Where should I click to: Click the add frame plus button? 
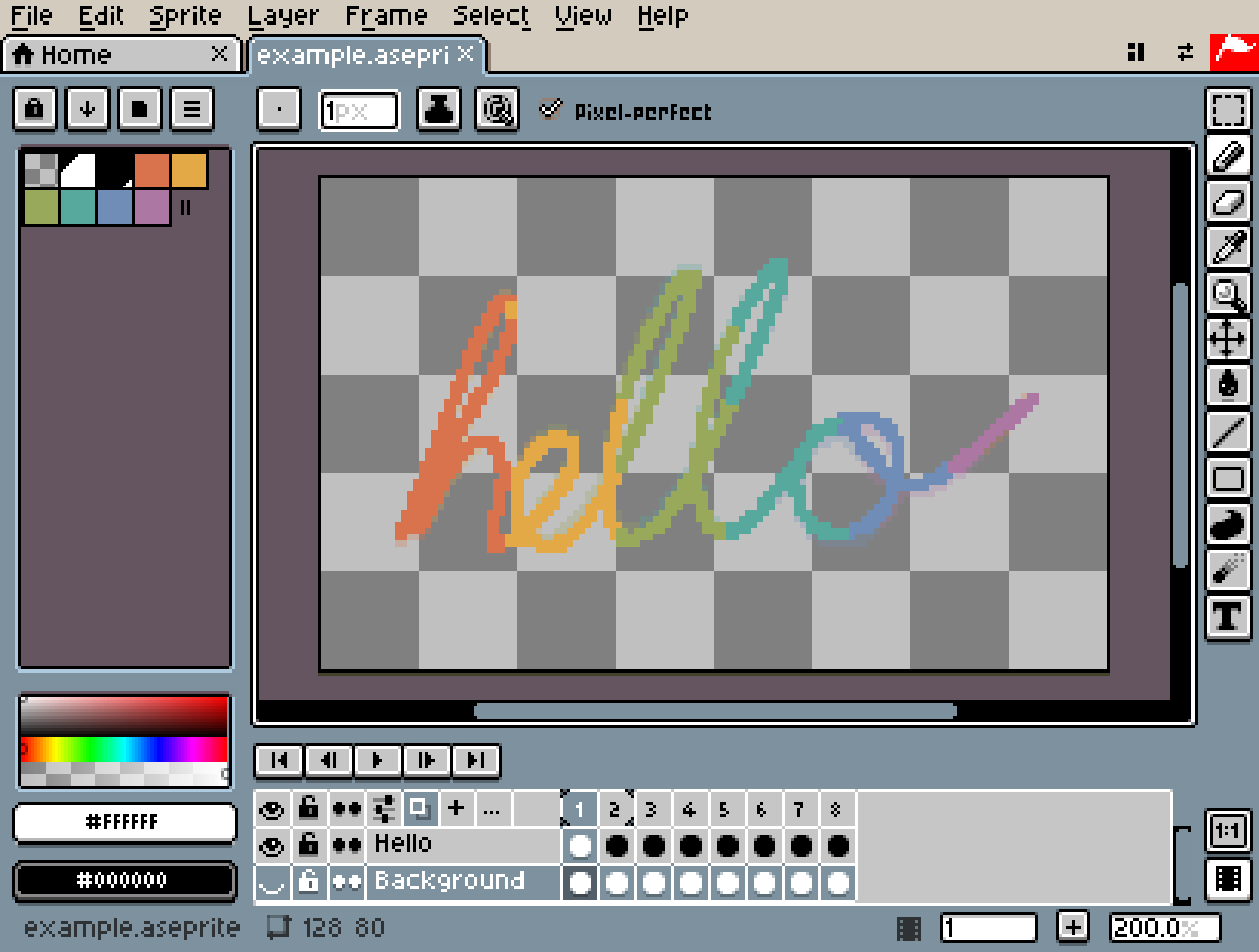pos(1072,927)
